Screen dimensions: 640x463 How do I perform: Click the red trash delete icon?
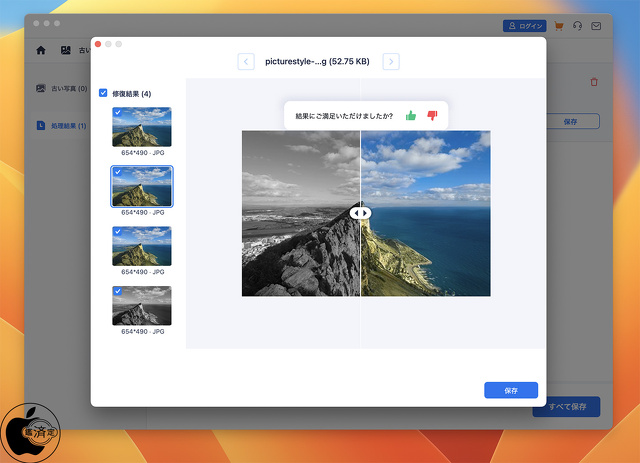pyautogui.click(x=594, y=82)
